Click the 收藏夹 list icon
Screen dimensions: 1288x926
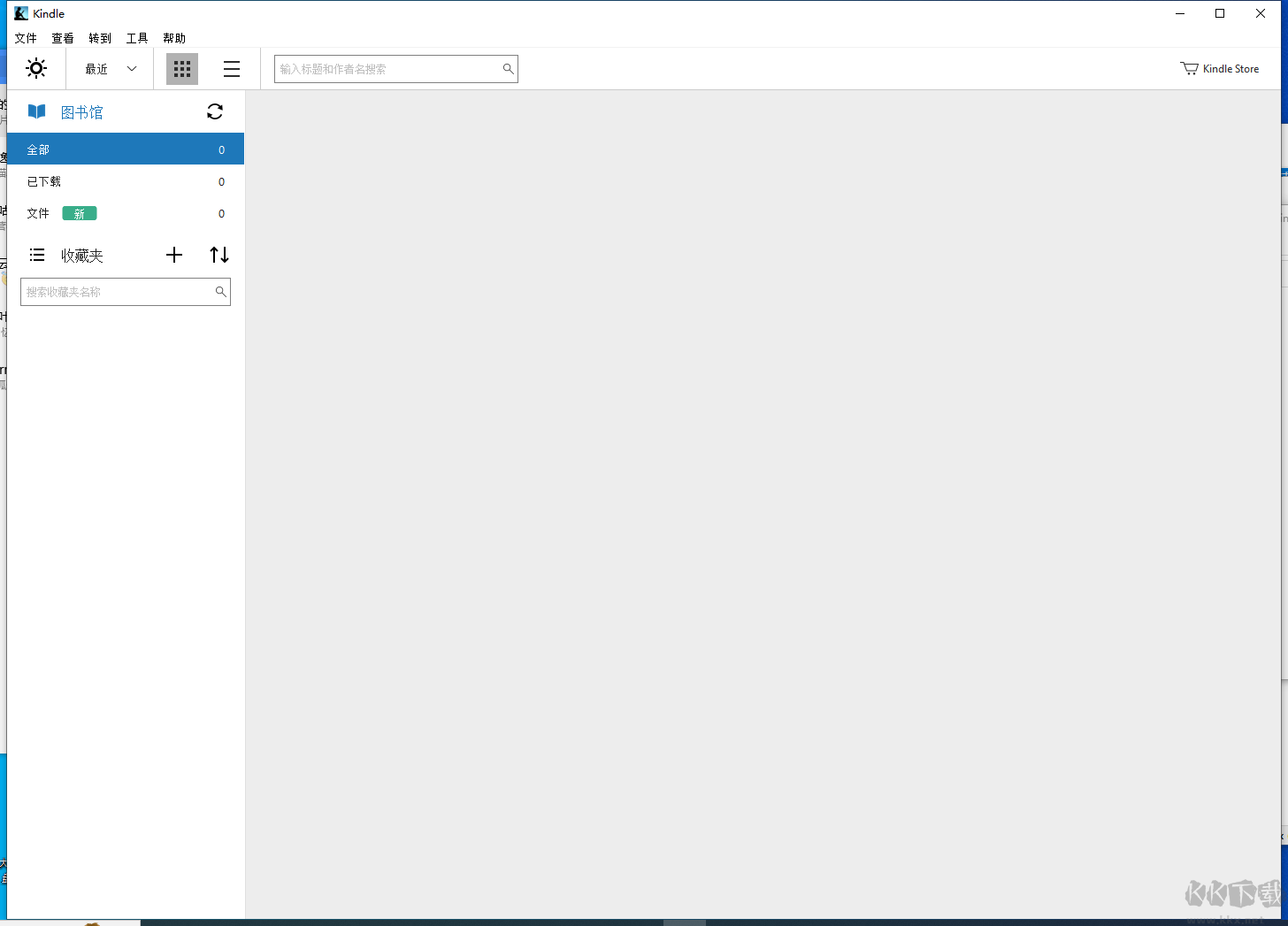click(x=37, y=255)
